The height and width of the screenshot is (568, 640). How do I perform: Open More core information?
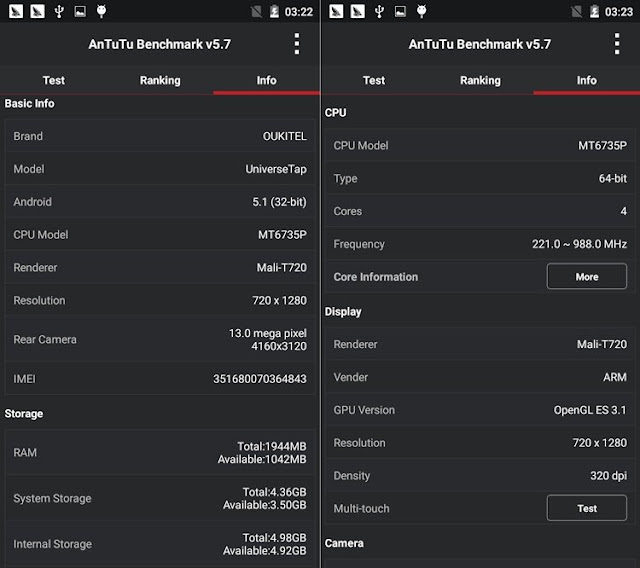click(x=587, y=277)
